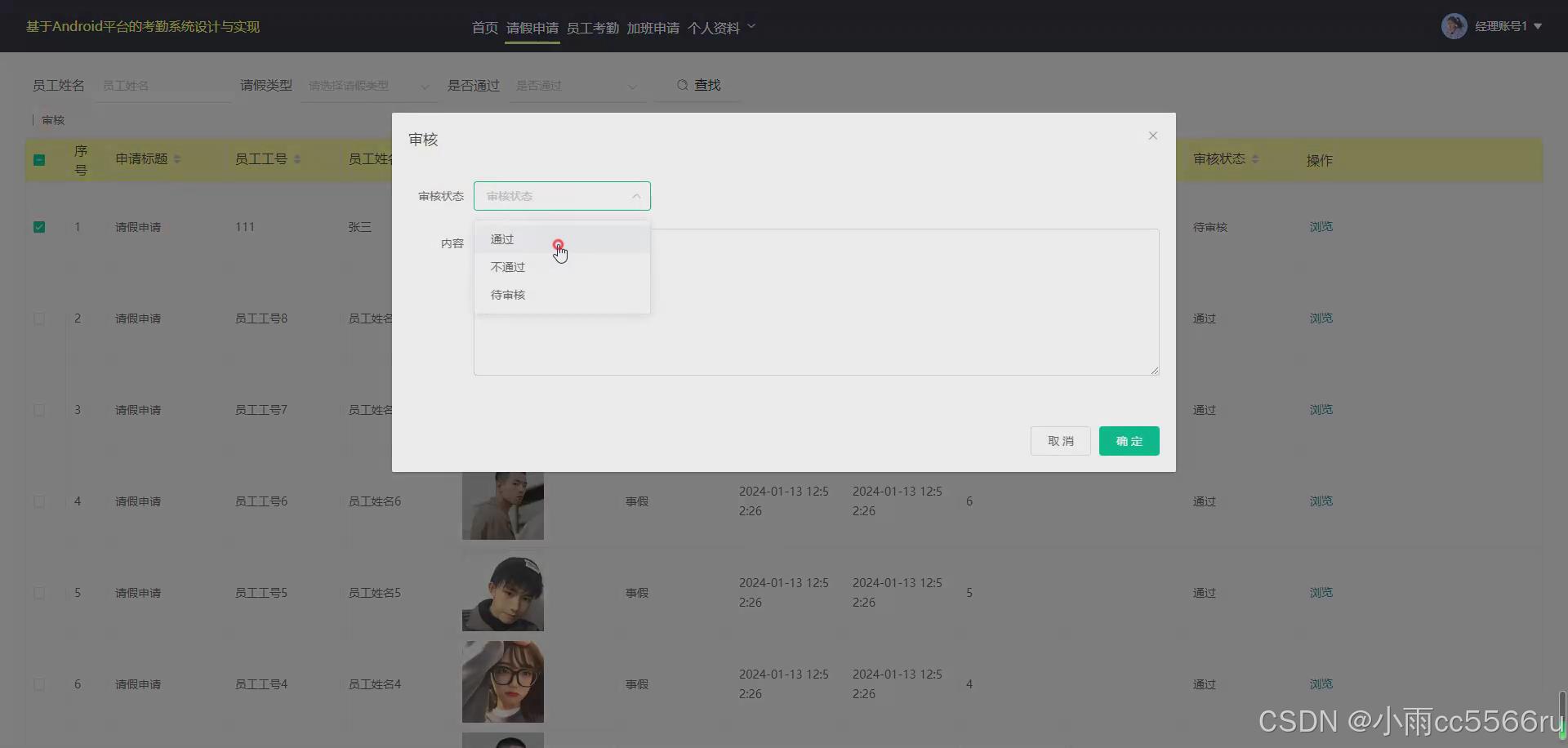
Task: Click the magnifier icon beside 查找
Action: point(683,85)
